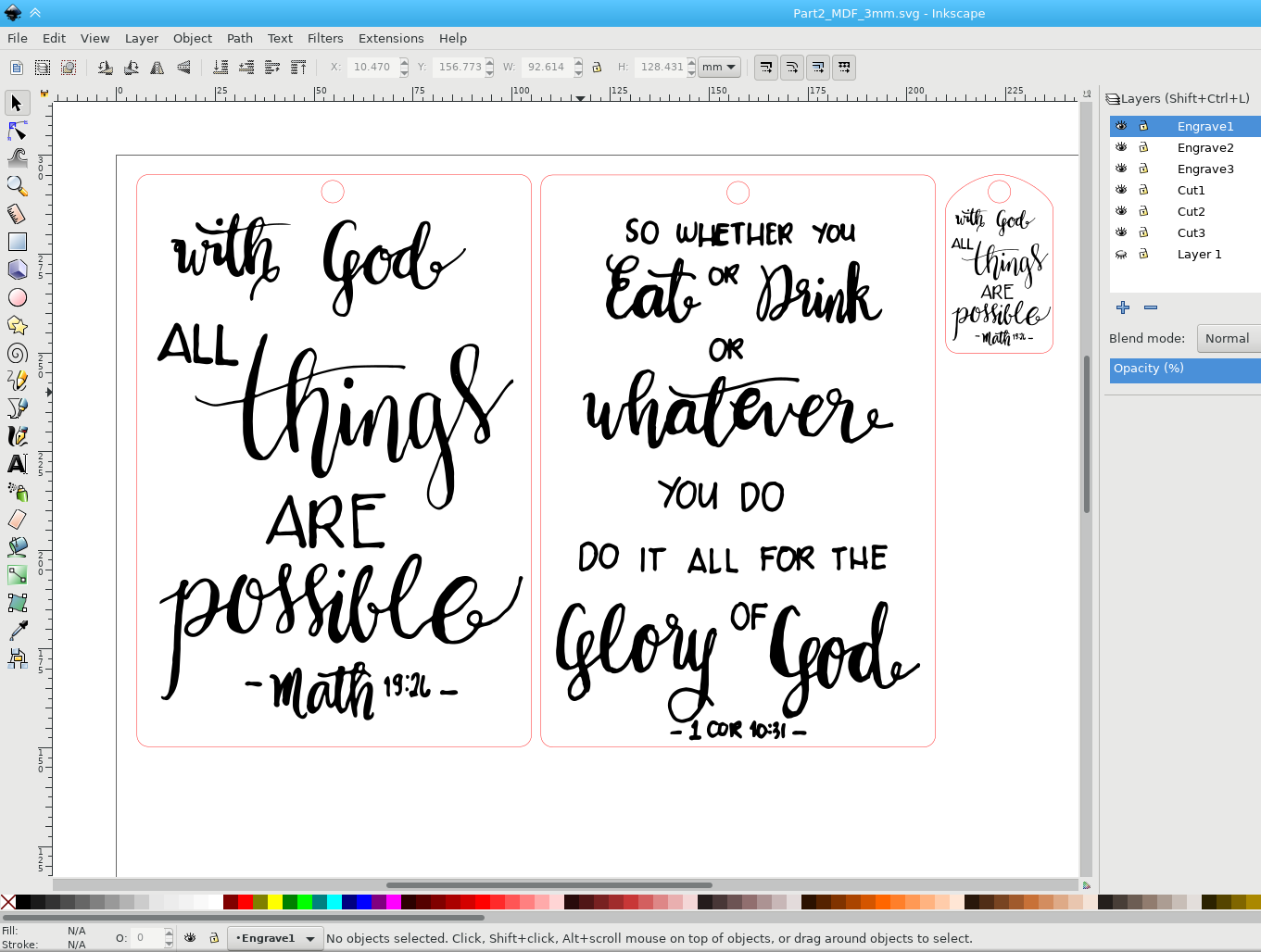Select the Measure tool
1261x952 pixels.
[x=17, y=214]
